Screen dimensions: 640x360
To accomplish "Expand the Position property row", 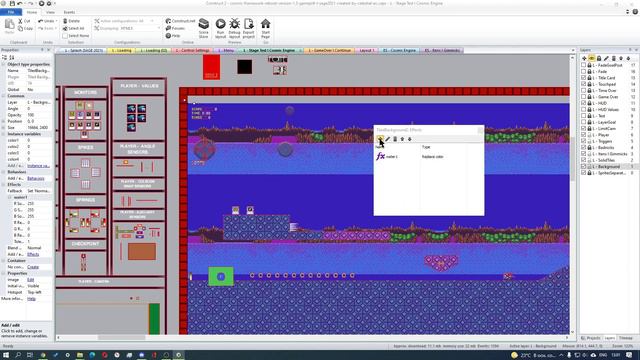I will pos(4,121).
